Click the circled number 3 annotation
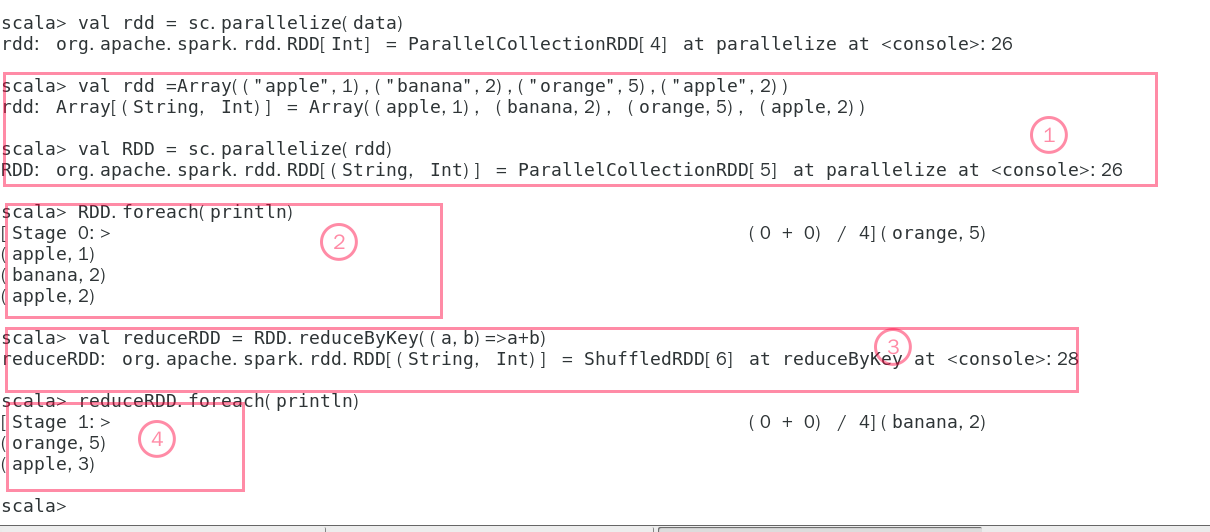1210x532 pixels. (893, 347)
